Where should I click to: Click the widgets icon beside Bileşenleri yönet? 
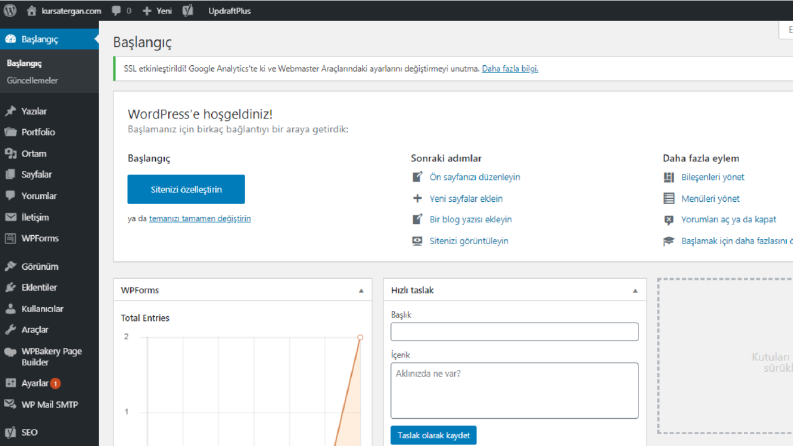pyautogui.click(x=669, y=177)
